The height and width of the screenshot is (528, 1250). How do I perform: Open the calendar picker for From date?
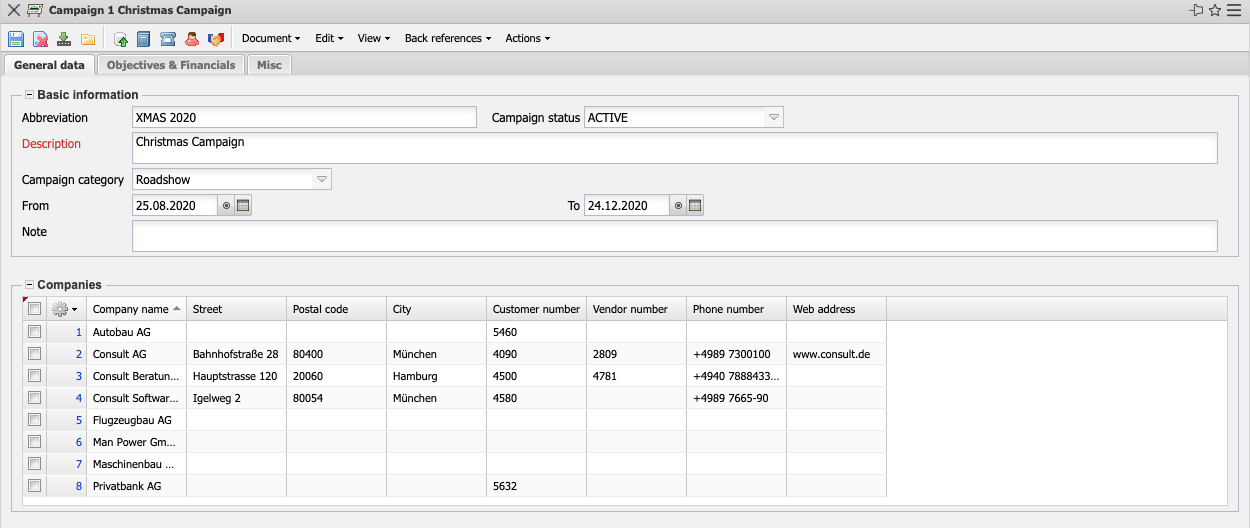pyautogui.click(x=244, y=206)
